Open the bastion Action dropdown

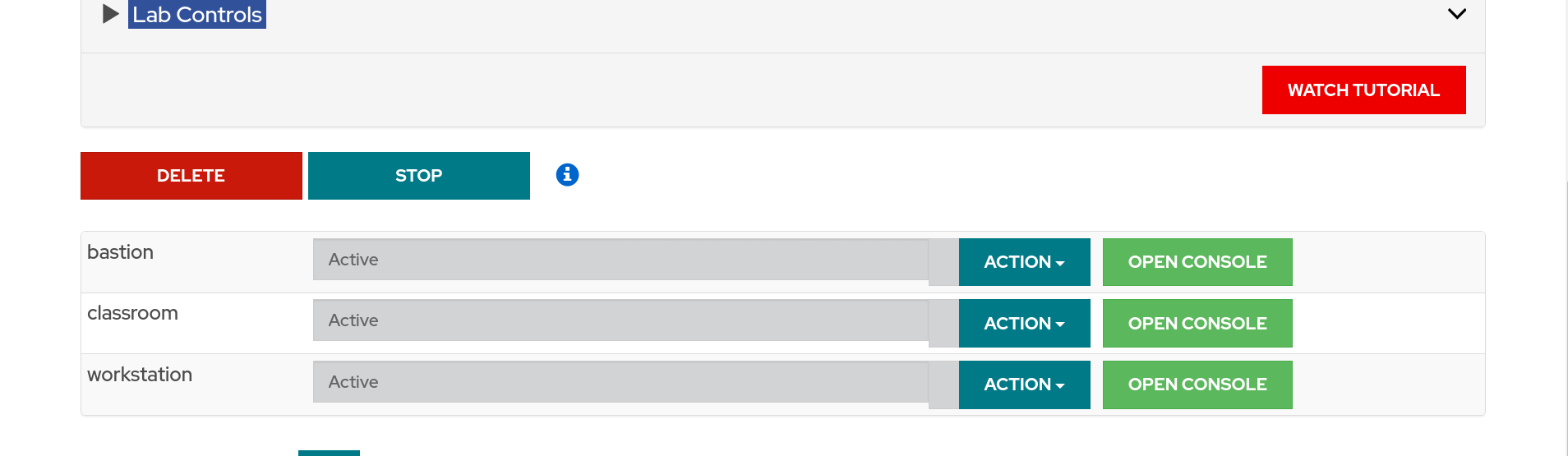[x=1024, y=262]
